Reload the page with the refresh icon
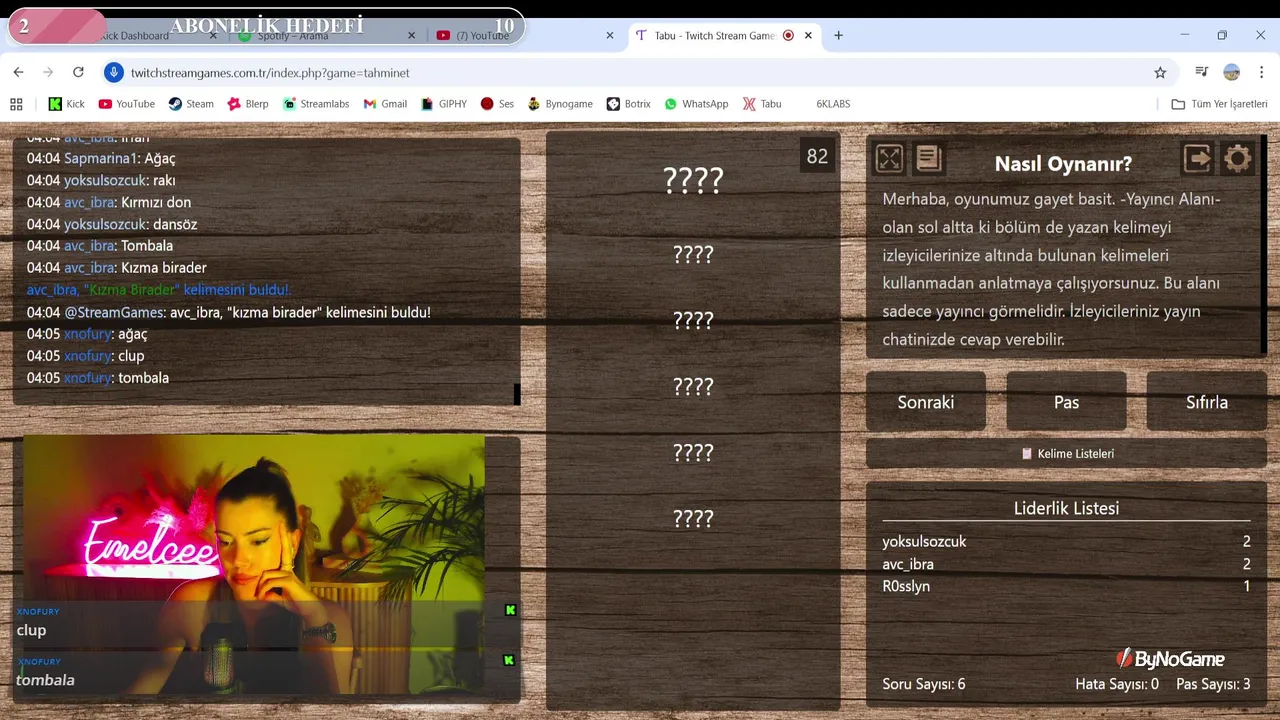The width and height of the screenshot is (1280, 720). [78, 73]
